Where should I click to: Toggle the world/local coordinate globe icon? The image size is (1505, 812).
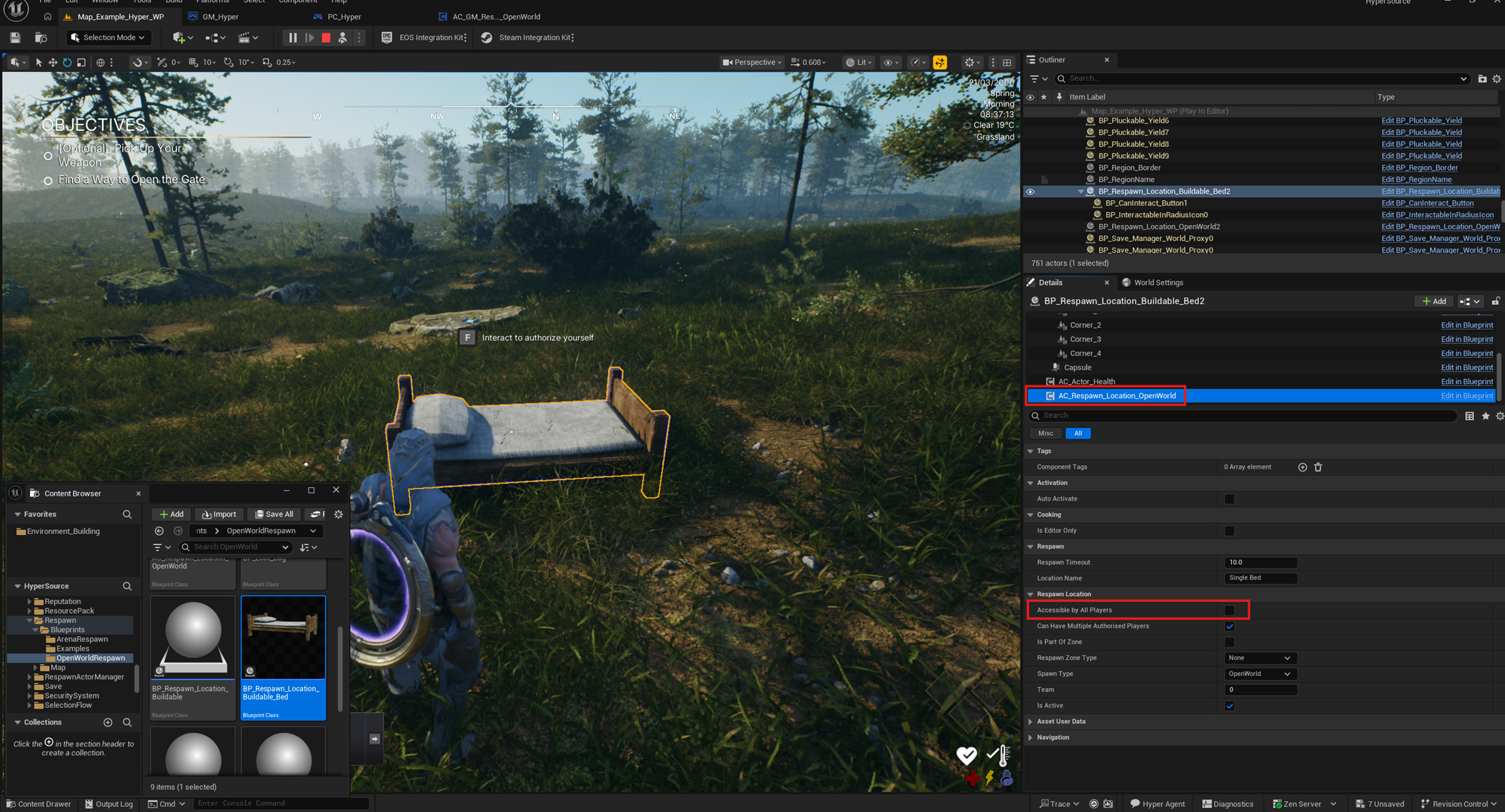click(x=100, y=63)
